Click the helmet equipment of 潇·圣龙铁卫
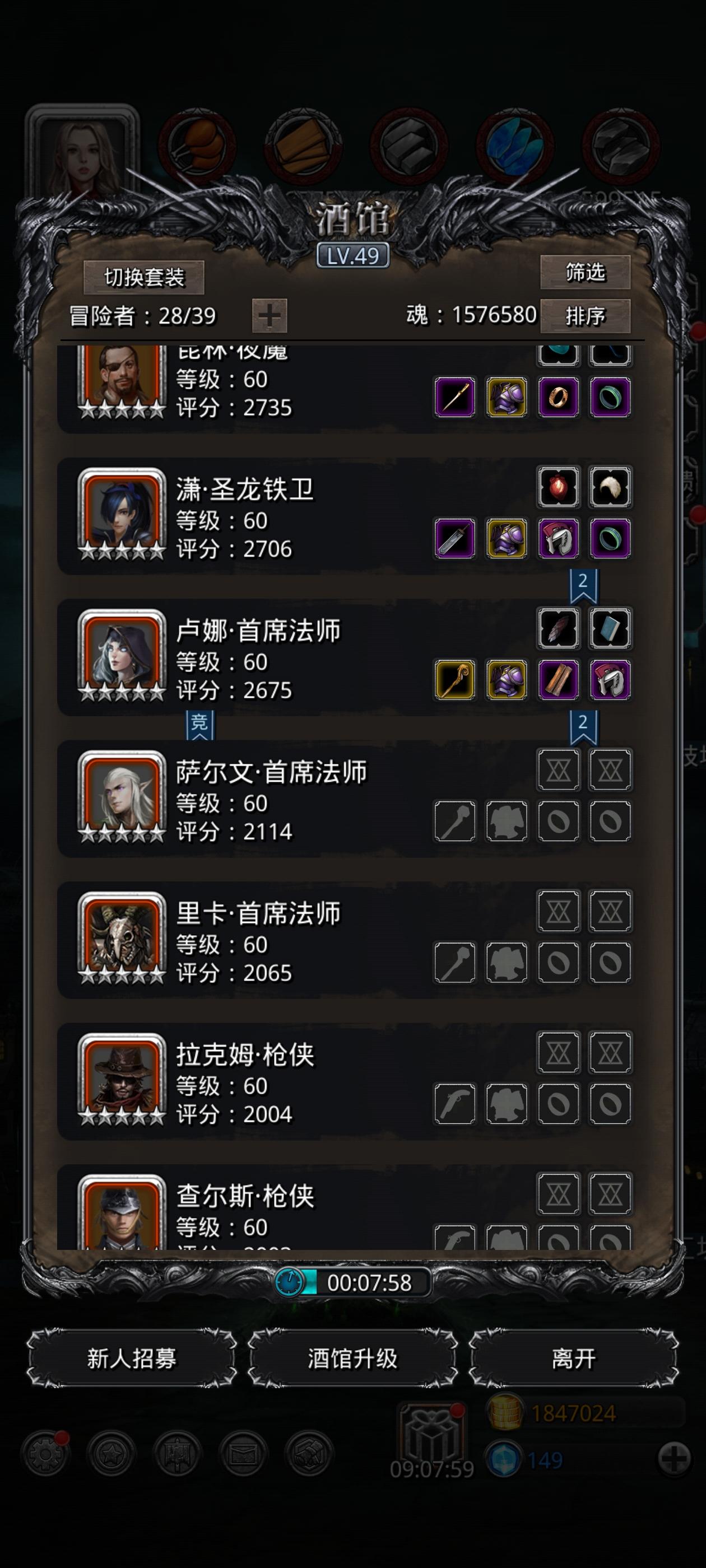Image resolution: width=706 pixels, height=1568 pixels. [x=558, y=539]
